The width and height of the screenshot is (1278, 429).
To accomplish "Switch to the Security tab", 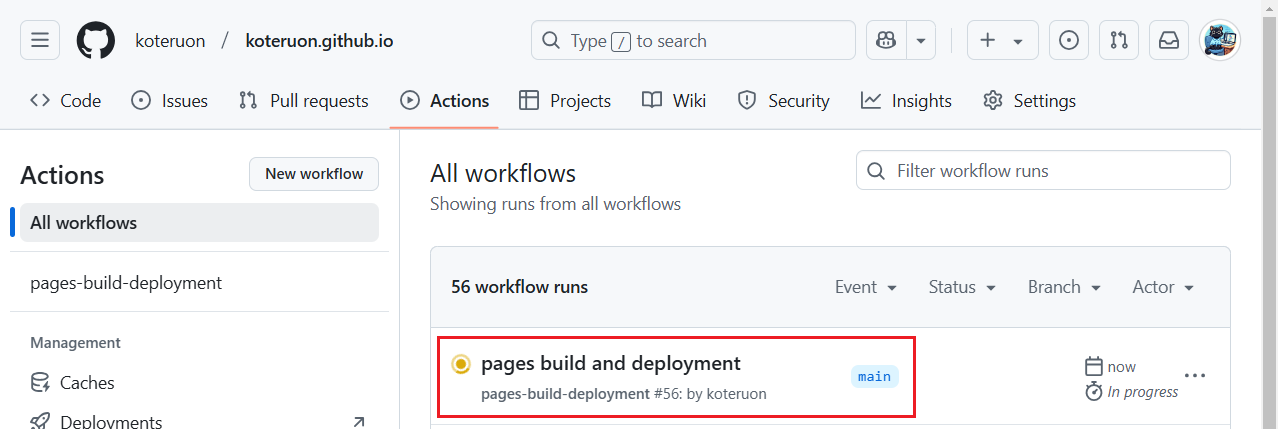I will tap(784, 100).
